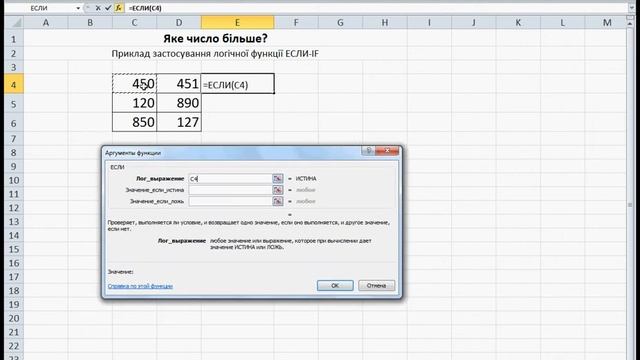Select row 6 header
Image resolution: width=640 pixels, height=360 pixels.
point(14,123)
